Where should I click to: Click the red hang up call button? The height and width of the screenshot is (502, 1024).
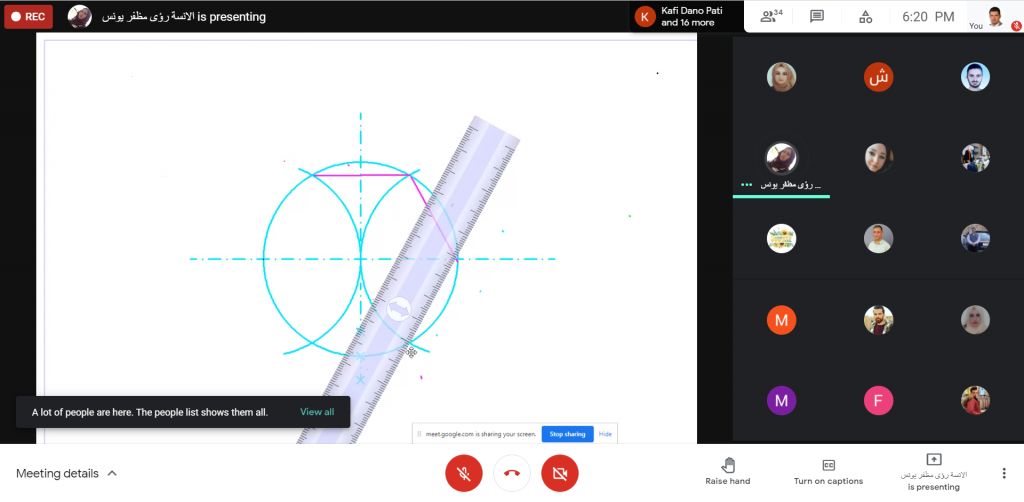click(x=511, y=473)
